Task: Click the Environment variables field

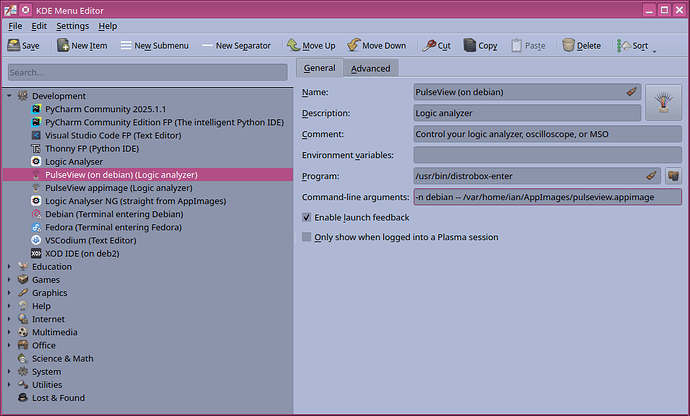Action: coord(547,155)
